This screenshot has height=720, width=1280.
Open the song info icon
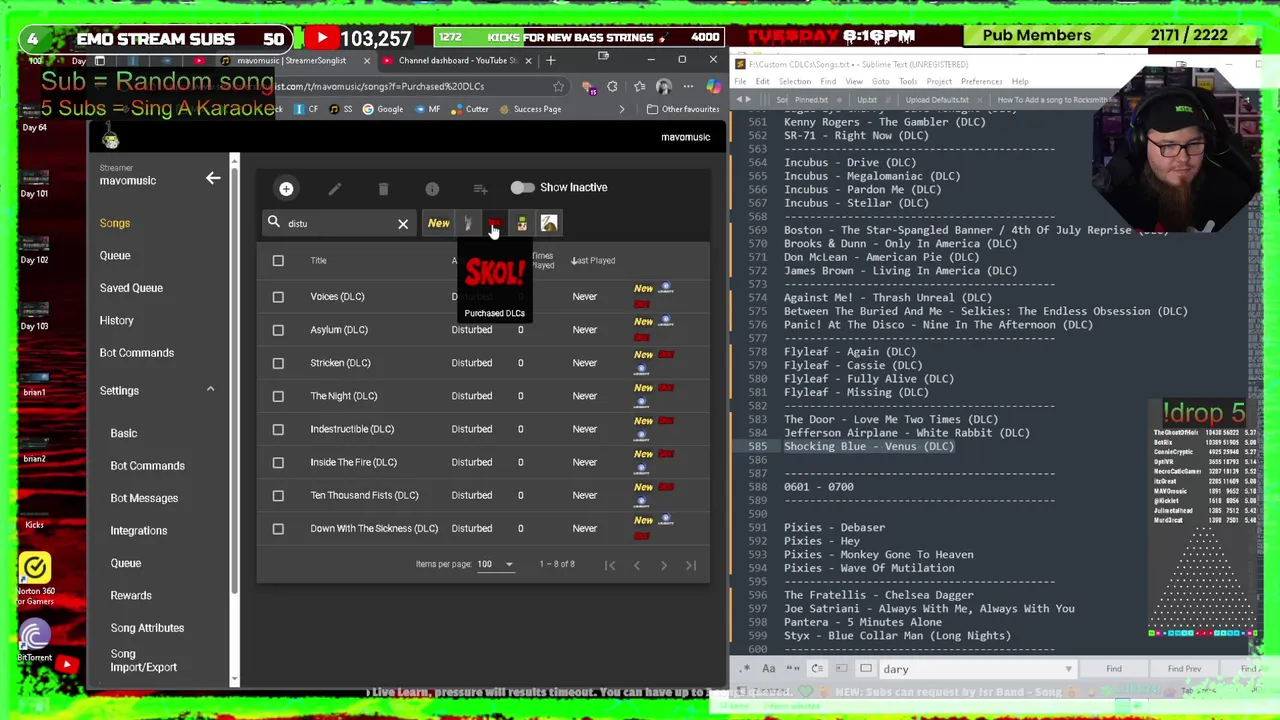pos(432,188)
